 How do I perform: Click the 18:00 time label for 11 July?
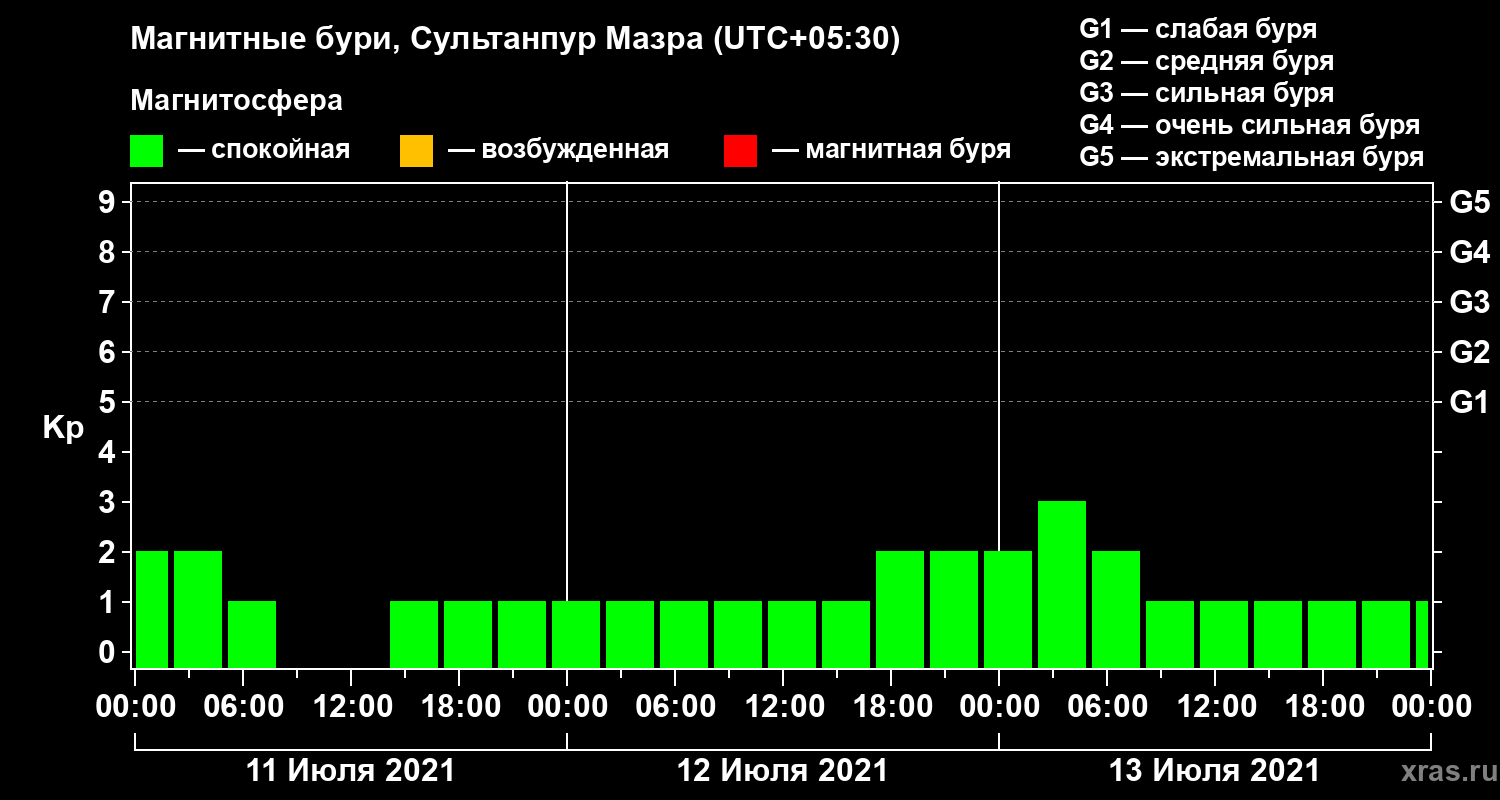coord(459,706)
